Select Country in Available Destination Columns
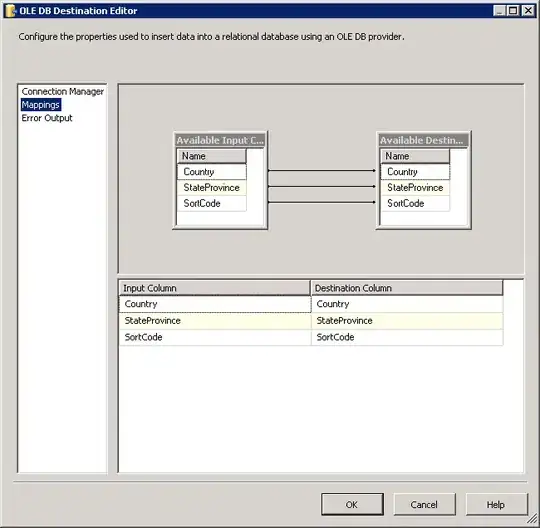This screenshot has width=540, height=528. [415, 172]
